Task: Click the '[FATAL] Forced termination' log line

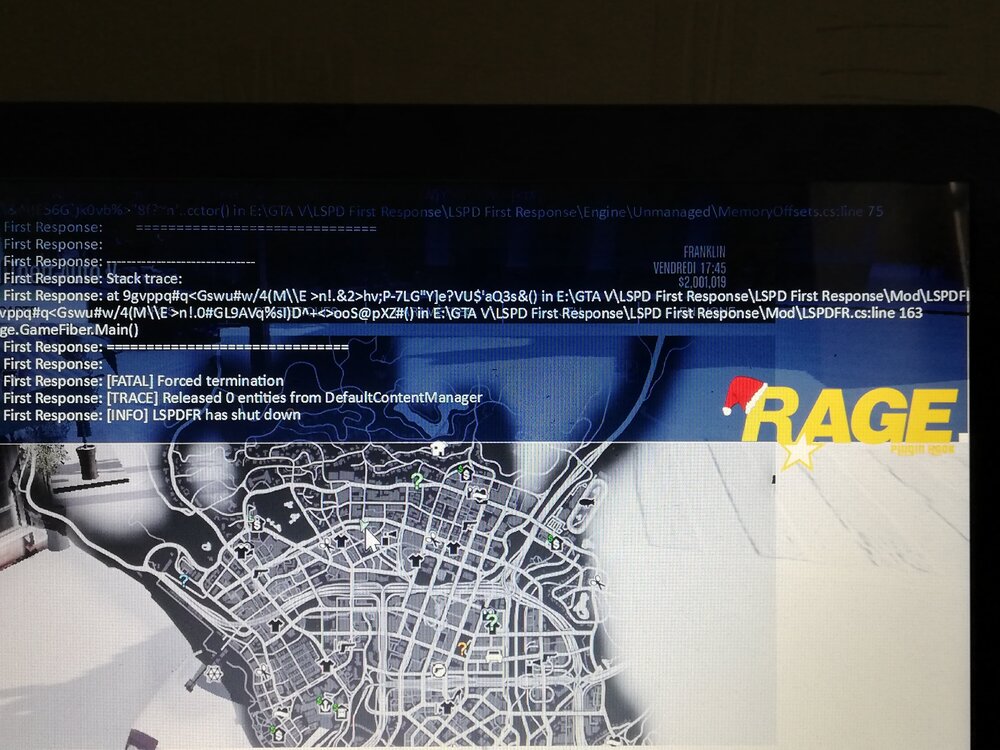Action: click(195, 381)
